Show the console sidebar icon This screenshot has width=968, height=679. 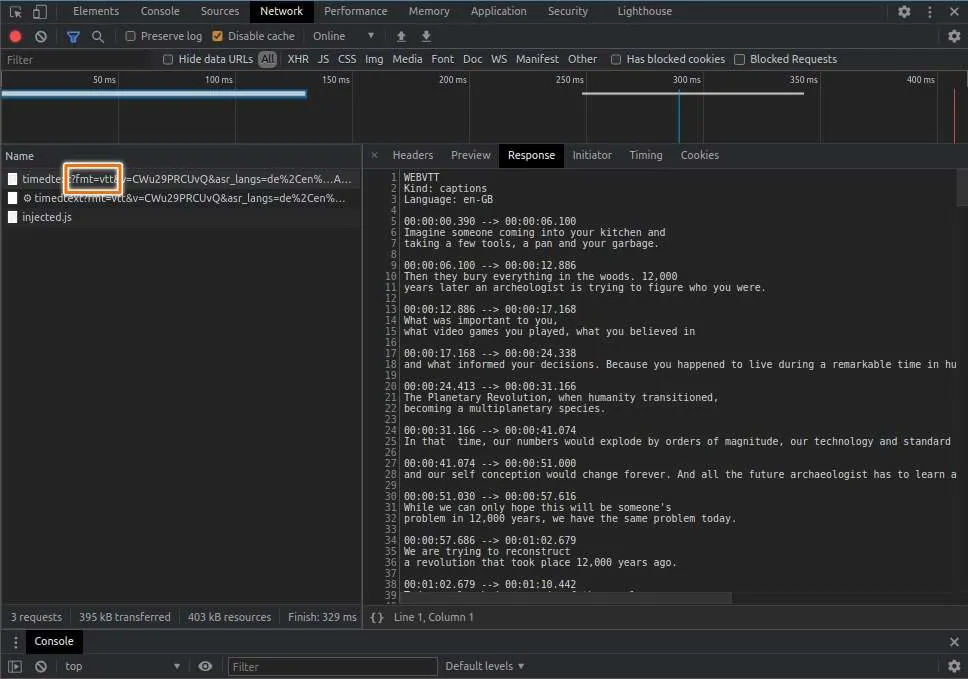[x=15, y=667]
